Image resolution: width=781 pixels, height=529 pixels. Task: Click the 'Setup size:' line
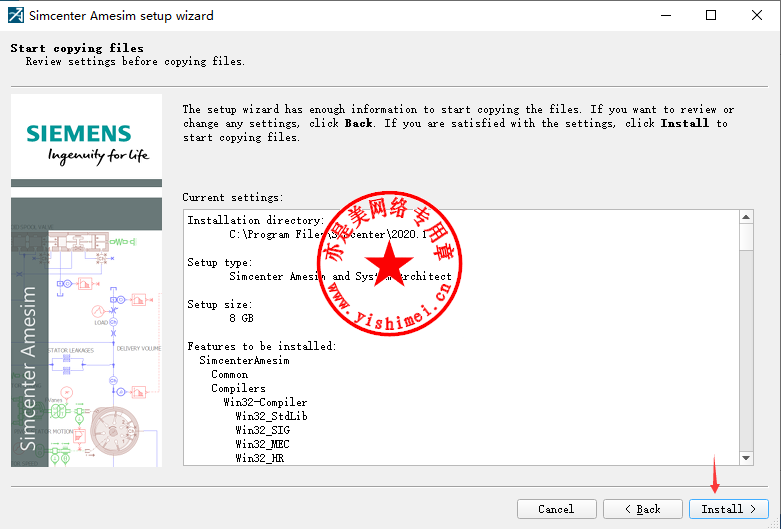point(220,304)
